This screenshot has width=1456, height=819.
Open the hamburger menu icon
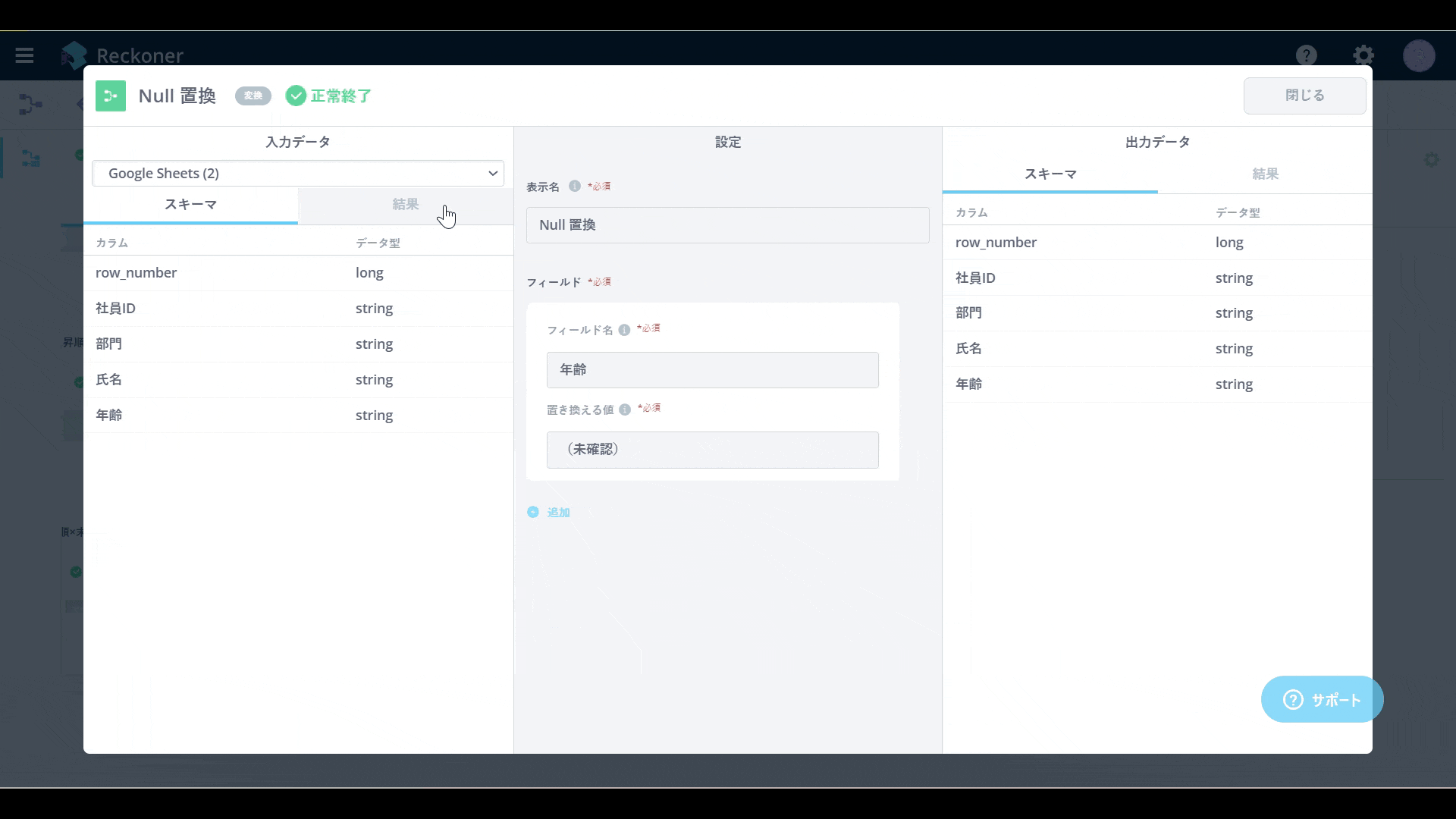(x=24, y=55)
